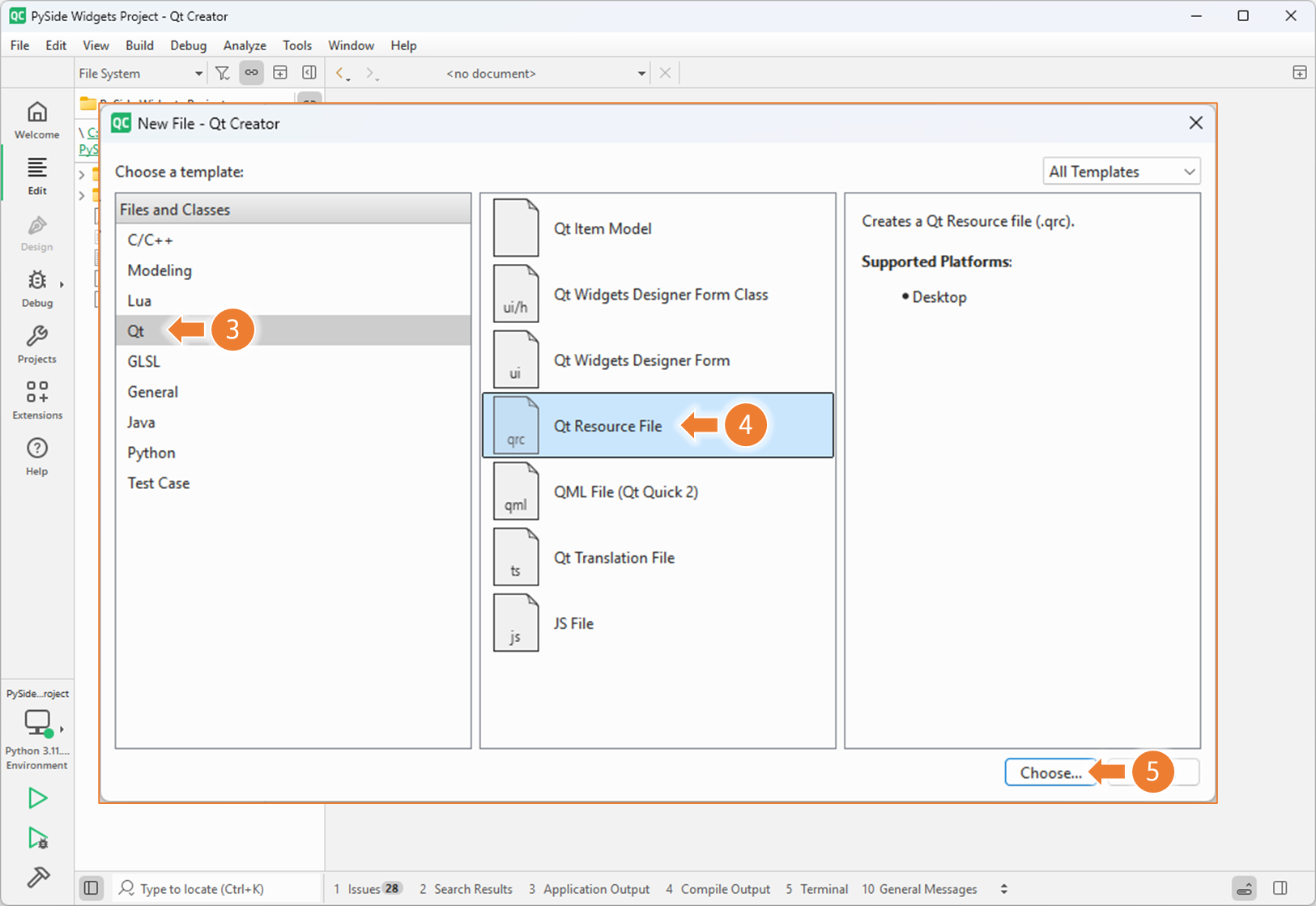This screenshot has width=1316, height=906.
Task: Open the Welcome mode
Action: tap(37, 120)
